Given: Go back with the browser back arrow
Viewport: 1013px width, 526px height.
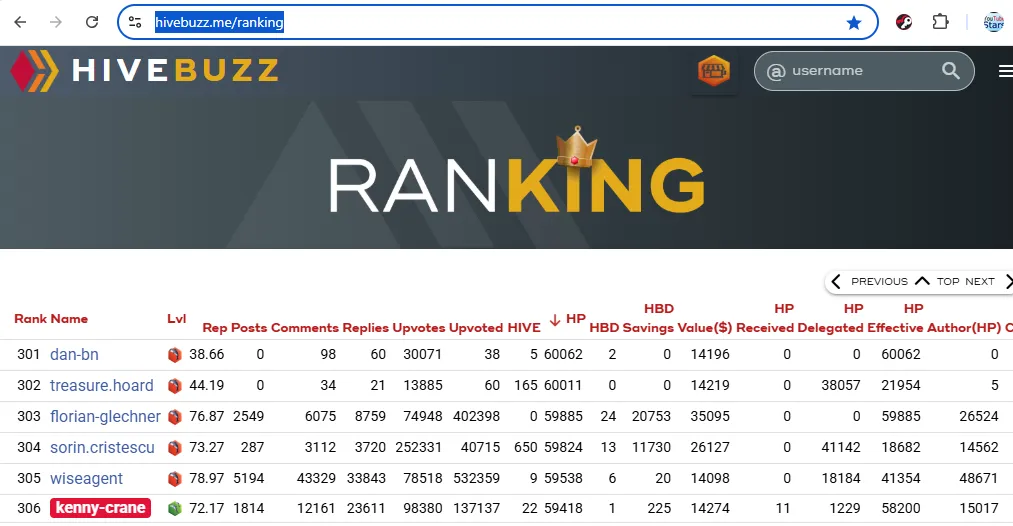Looking at the screenshot, I should [20, 22].
